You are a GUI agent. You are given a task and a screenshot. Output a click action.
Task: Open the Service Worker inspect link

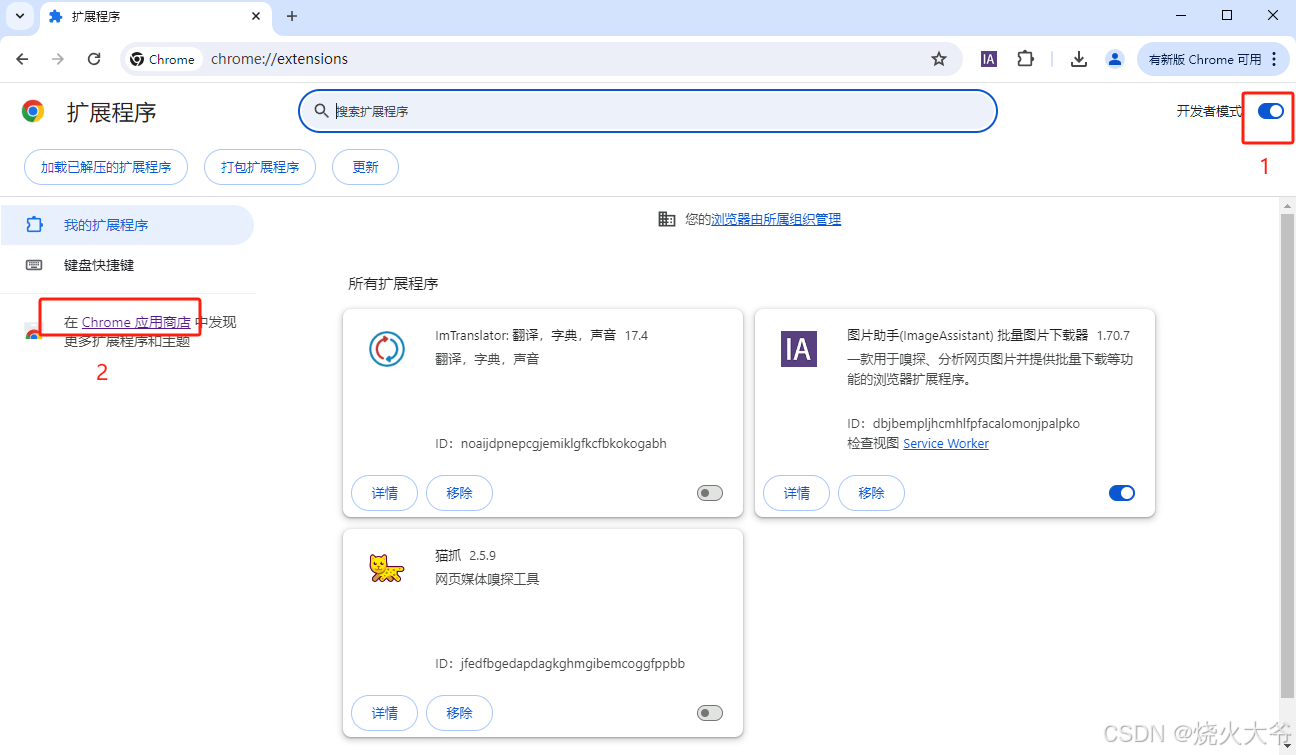pos(946,443)
